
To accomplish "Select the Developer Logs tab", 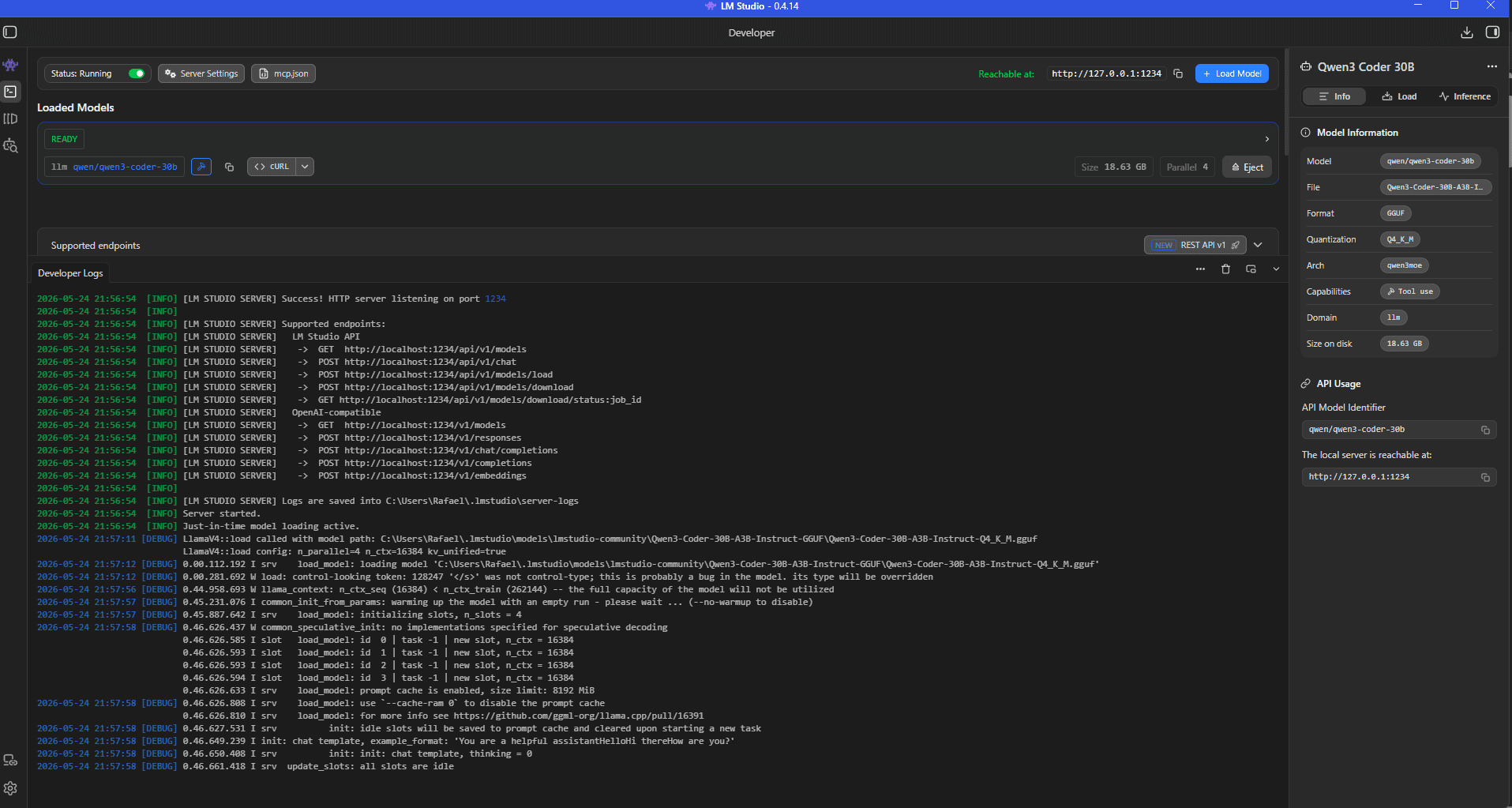I will click(x=70, y=273).
